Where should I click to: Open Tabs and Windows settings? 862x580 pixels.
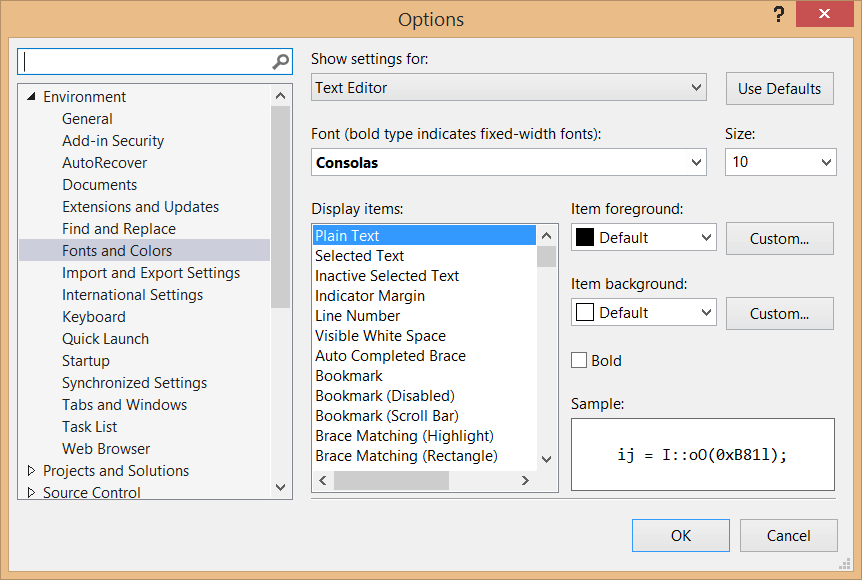(125, 405)
